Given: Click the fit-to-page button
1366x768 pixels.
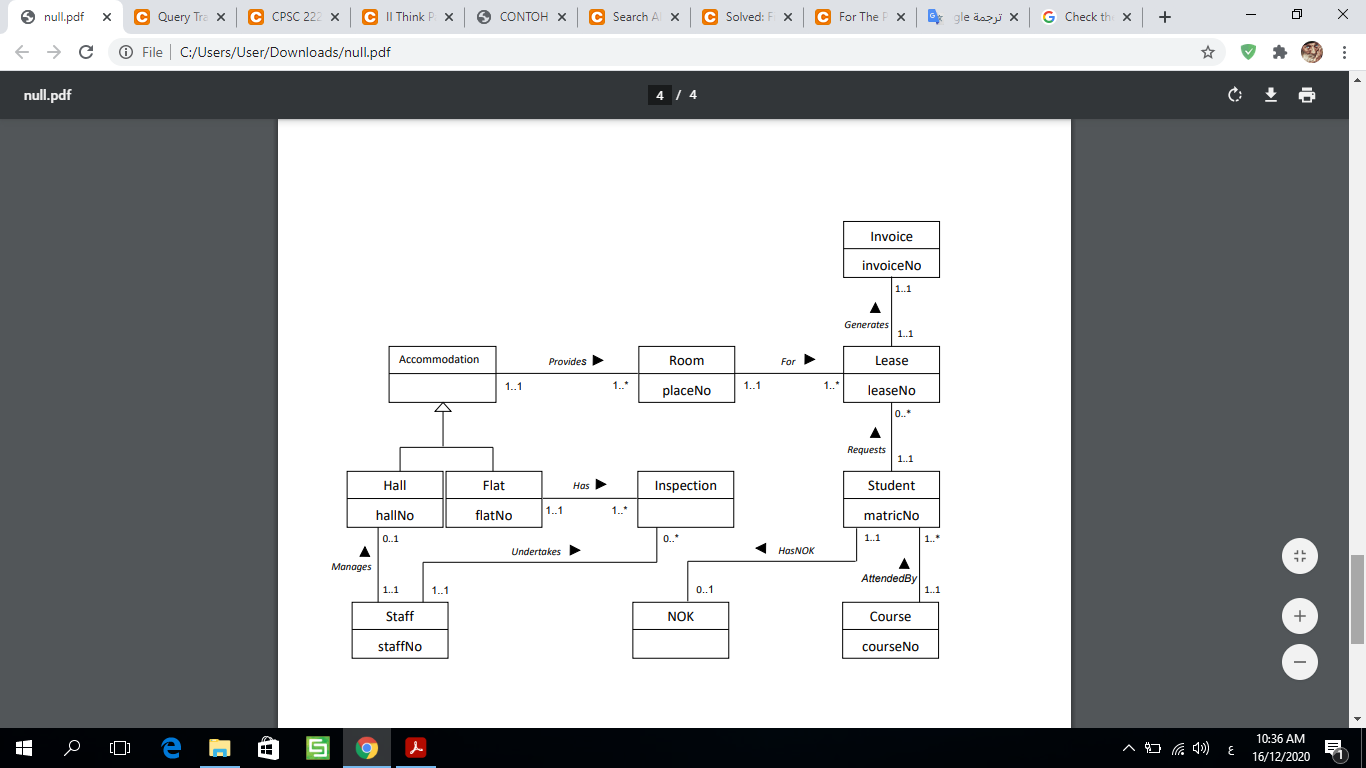Looking at the screenshot, I should point(1299,555).
